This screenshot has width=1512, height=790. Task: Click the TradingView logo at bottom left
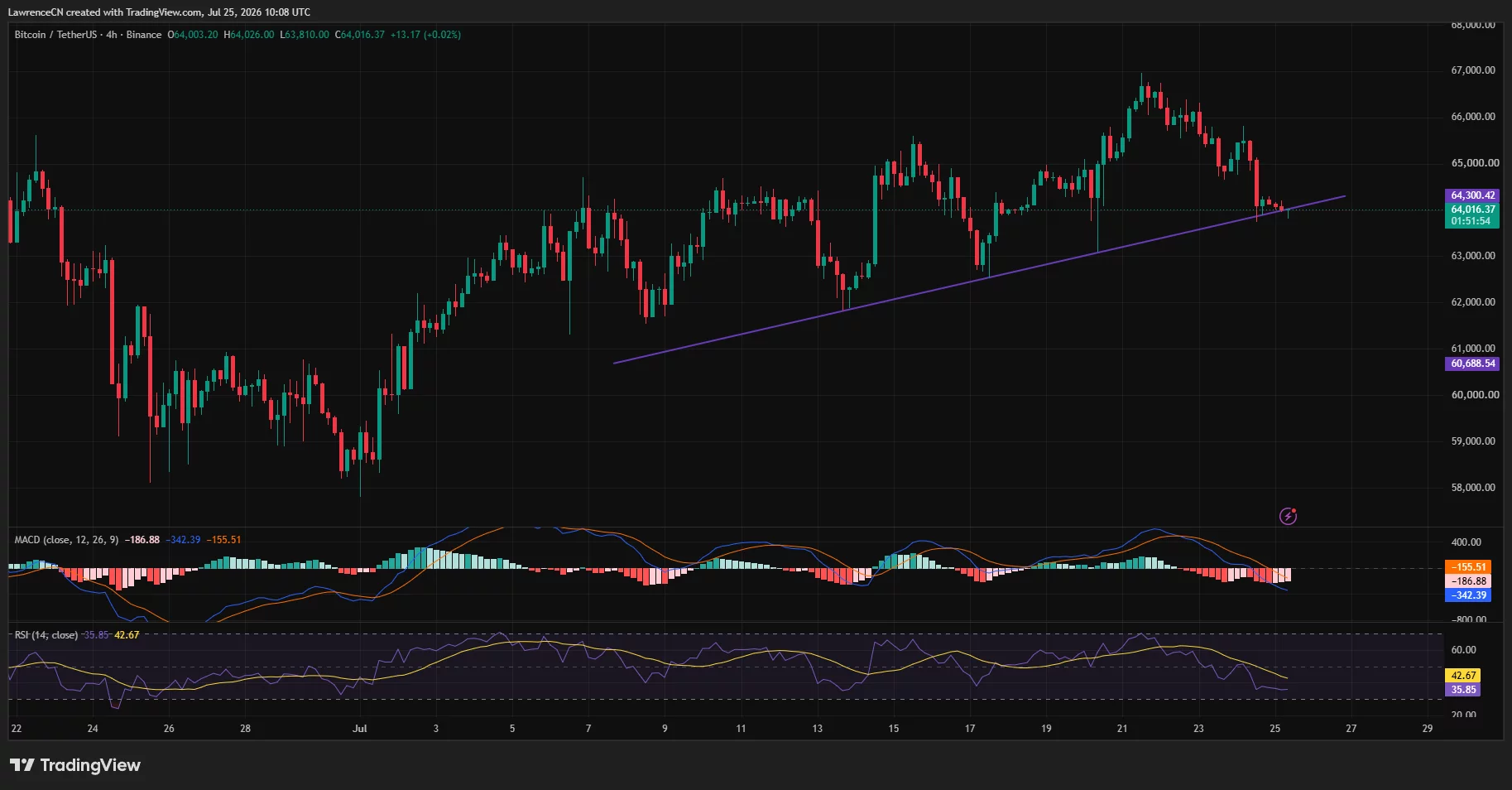(75, 765)
